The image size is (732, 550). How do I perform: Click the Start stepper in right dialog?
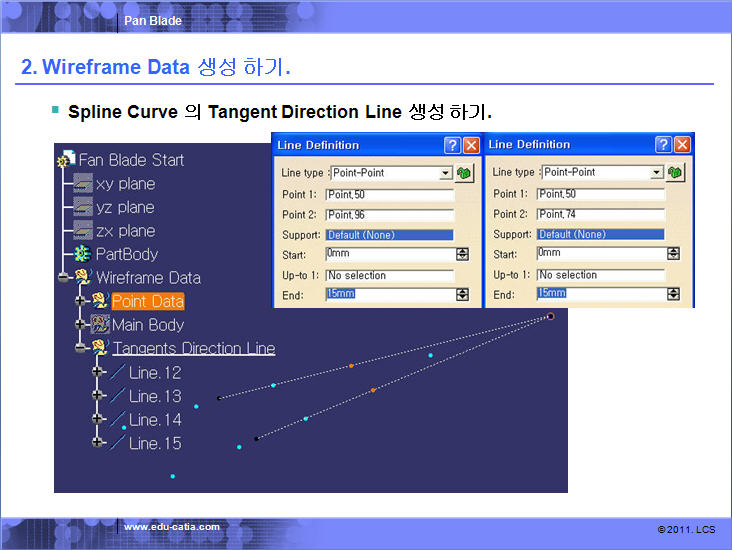[x=673, y=254]
